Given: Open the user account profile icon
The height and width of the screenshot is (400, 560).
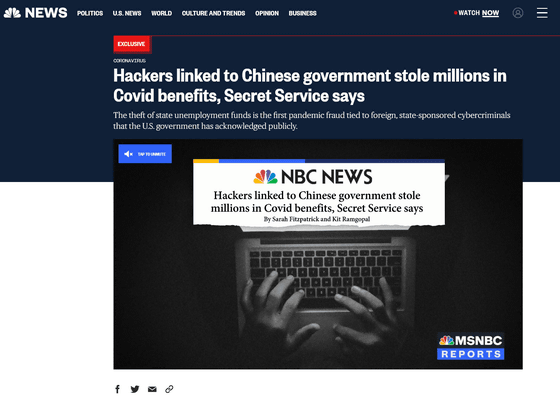Looking at the screenshot, I should coord(518,13).
